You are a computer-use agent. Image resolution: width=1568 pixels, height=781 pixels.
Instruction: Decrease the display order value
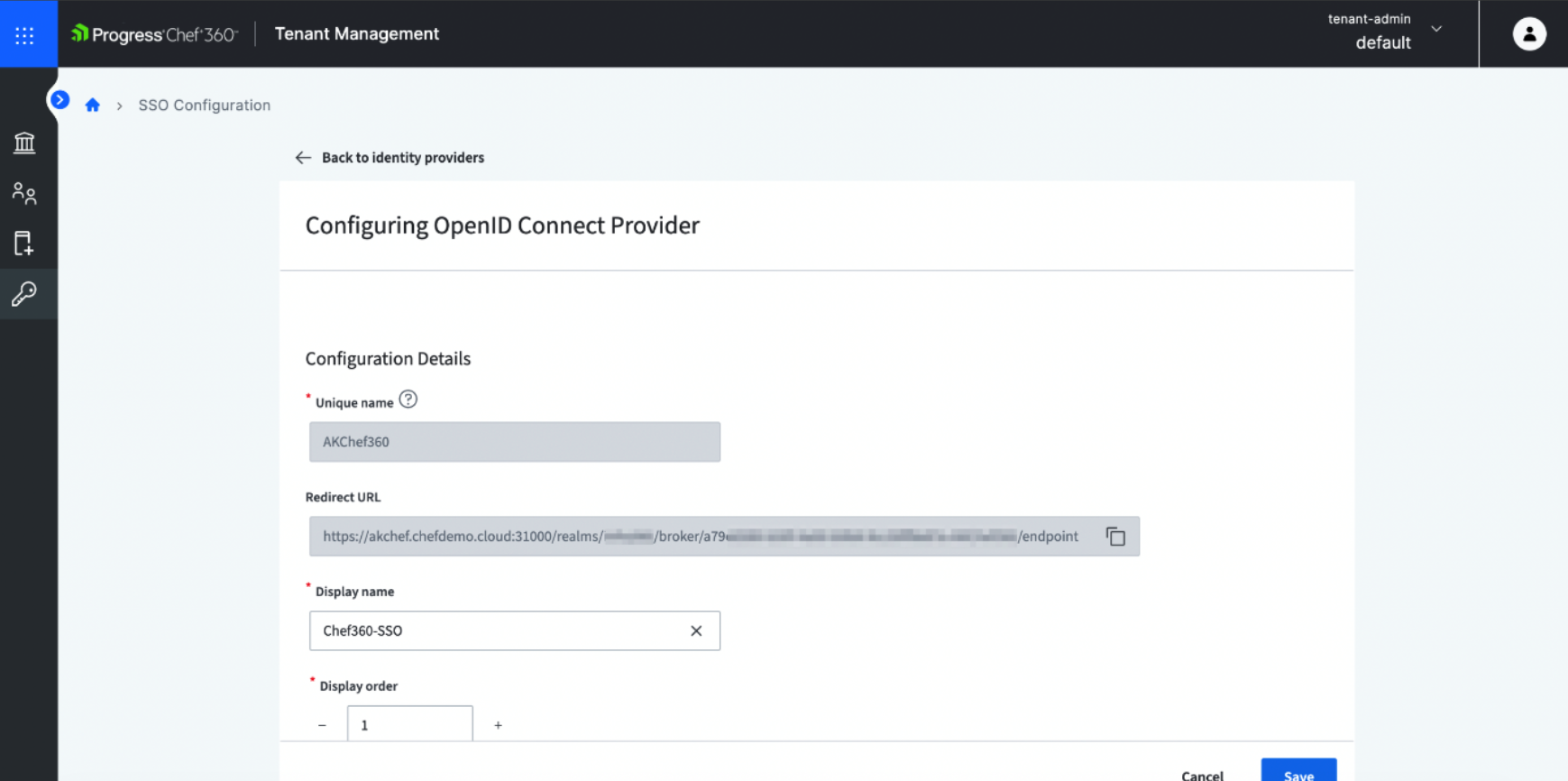point(322,725)
